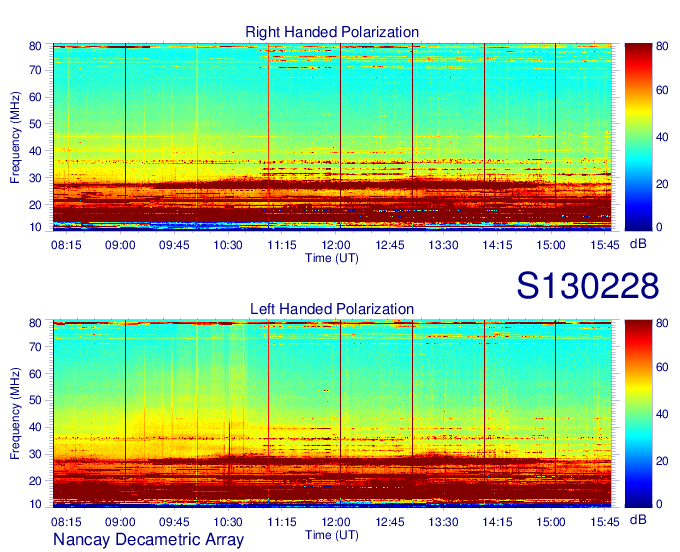680x552 pixels.
Task: Click the 30 MHz tick label on the top plot
Action: (x=35, y=178)
